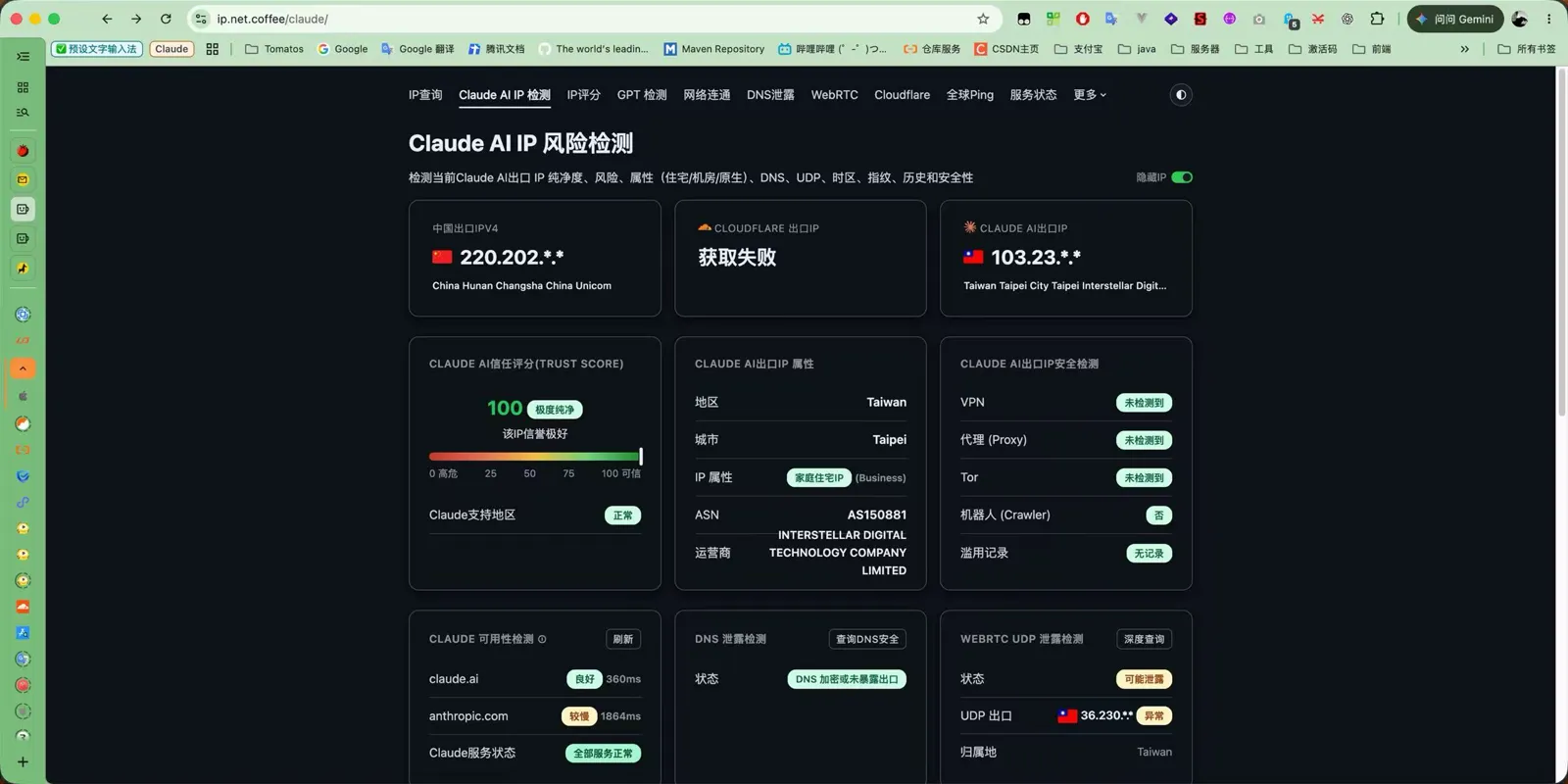1568x784 pixels.
Task: Open the Maven Repository bookmark
Action: (713, 49)
